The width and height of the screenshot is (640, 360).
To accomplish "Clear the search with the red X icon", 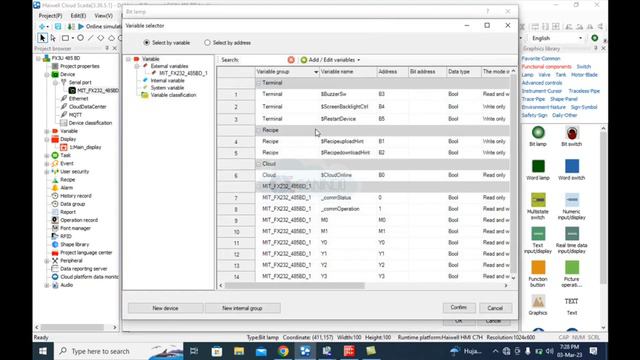I will [x=291, y=60].
